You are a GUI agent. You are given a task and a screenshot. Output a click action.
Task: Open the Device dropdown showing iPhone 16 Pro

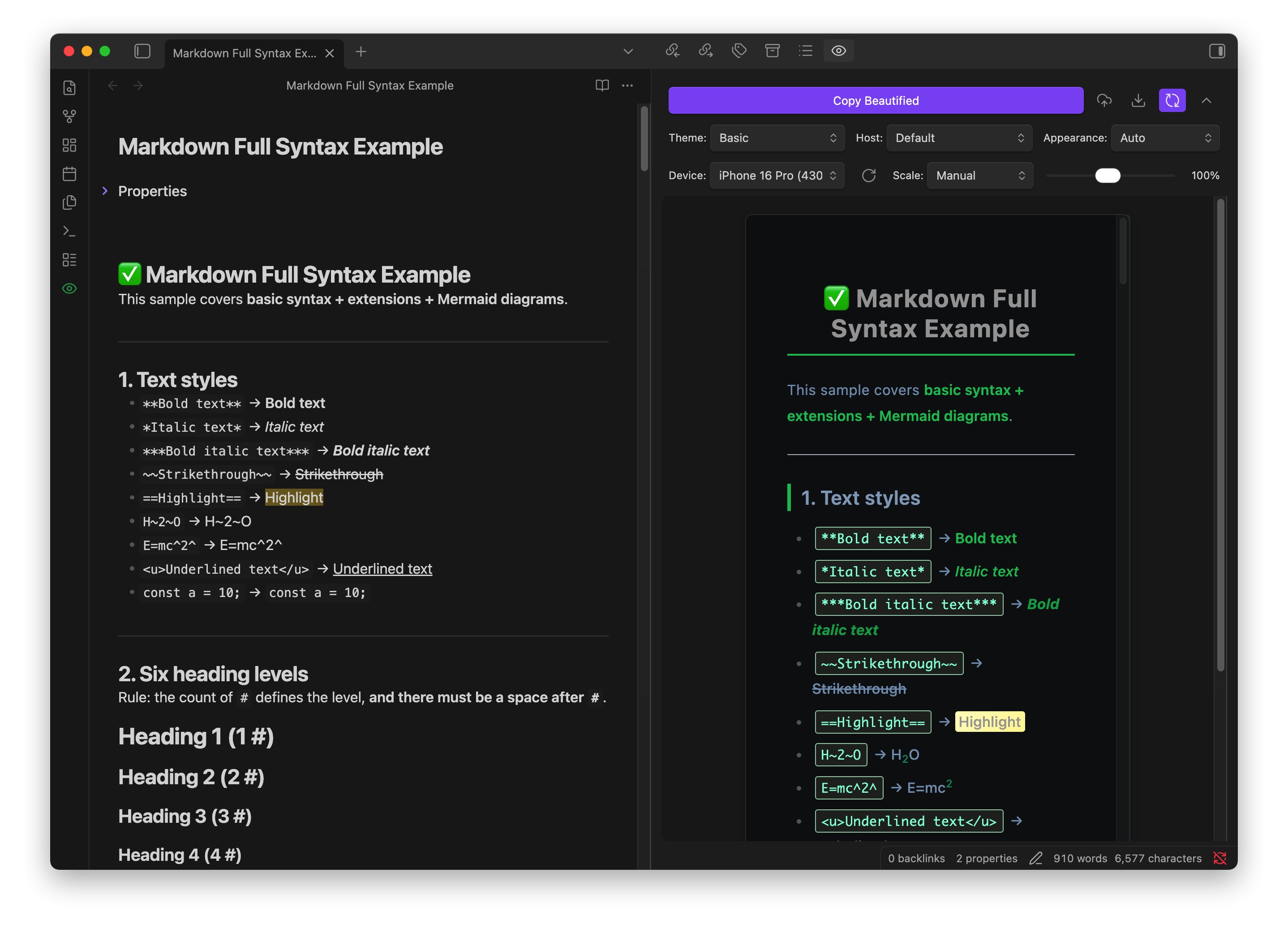point(777,176)
